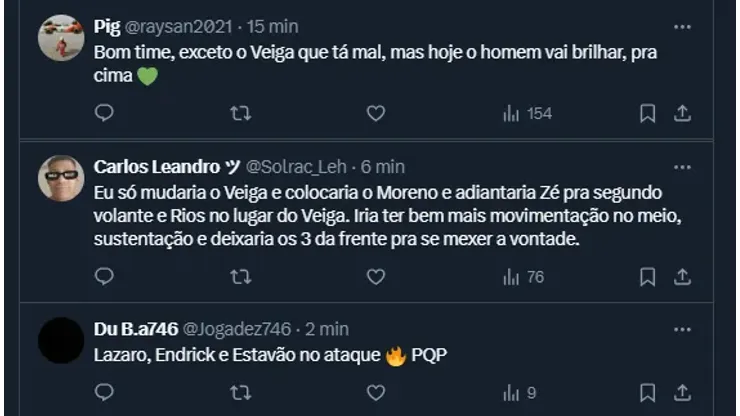The height and width of the screenshot is (416, 740).
Task: Open more options on Carlos Leandro's tweet
Action: coord(682,166)
